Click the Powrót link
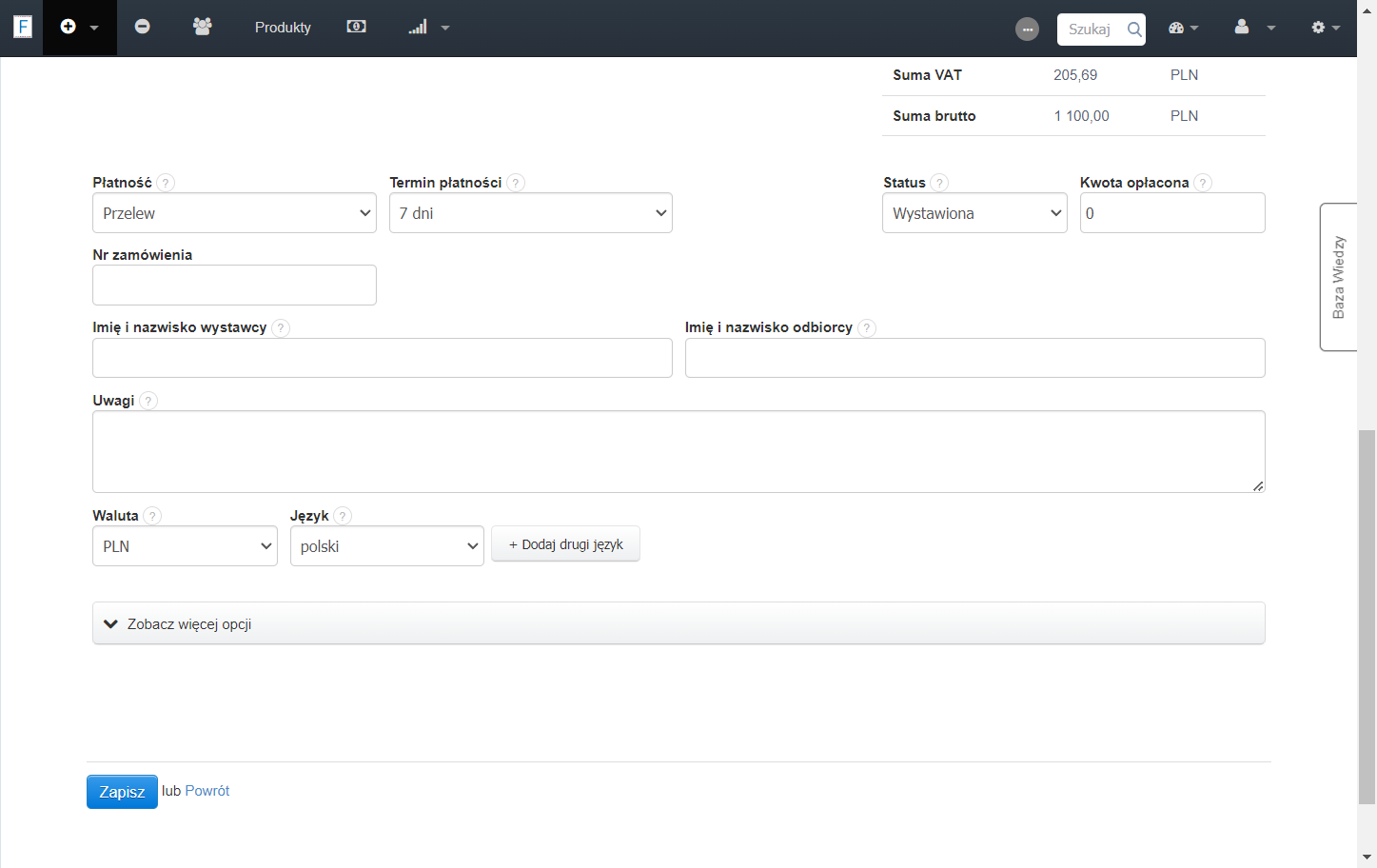The image size is (1377, 868). 207,791
